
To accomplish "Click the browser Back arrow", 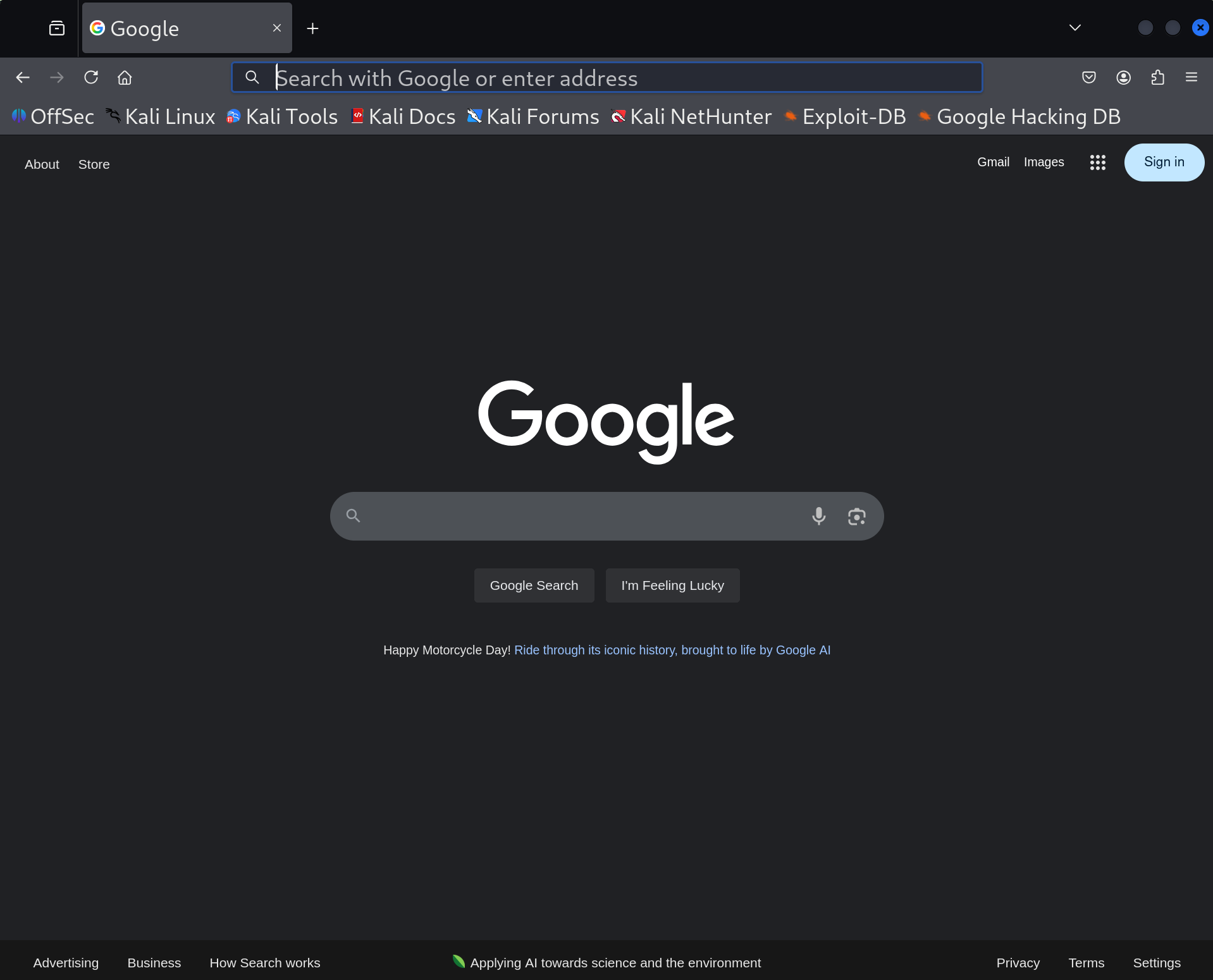I will 23,77.
